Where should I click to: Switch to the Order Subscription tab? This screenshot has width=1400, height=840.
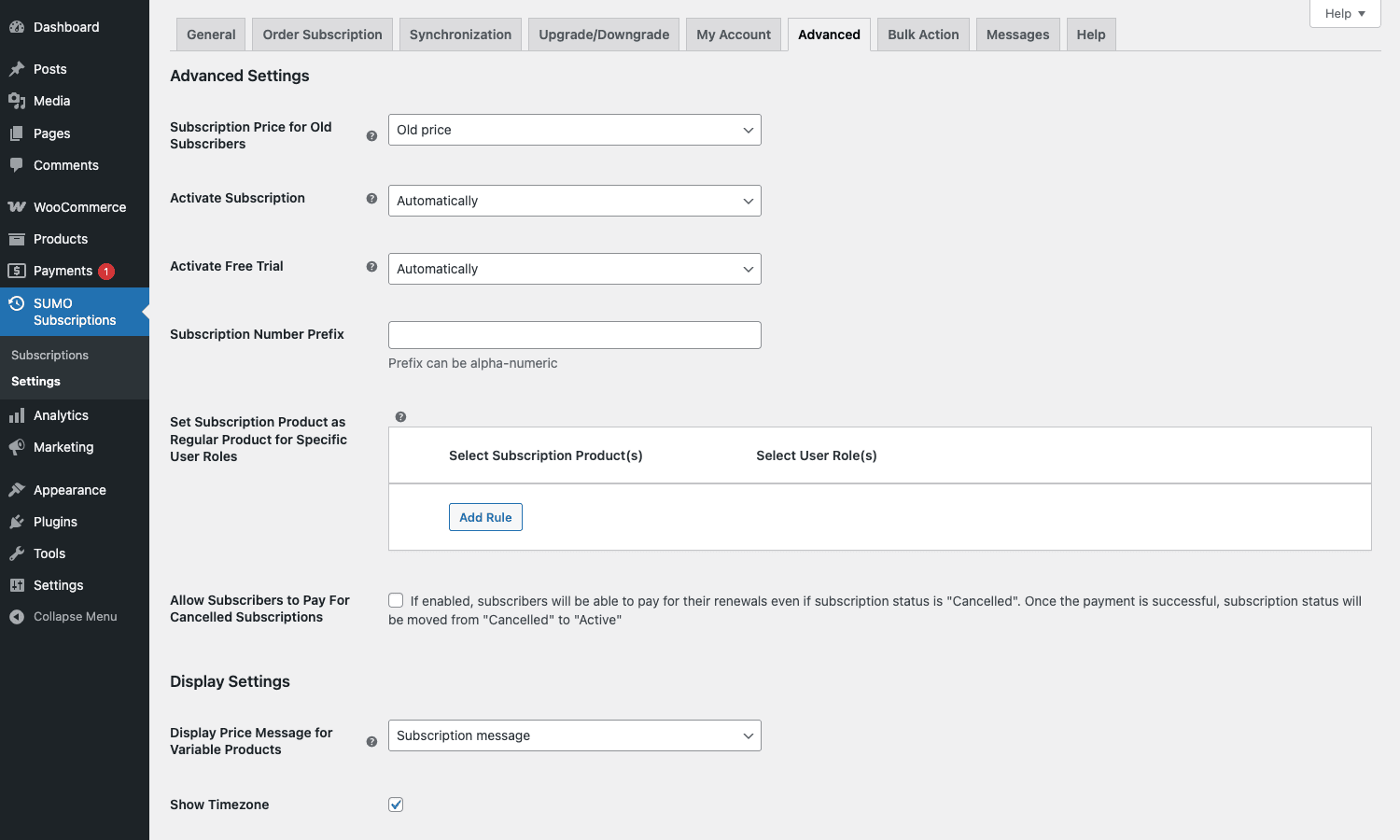(323, 35)
